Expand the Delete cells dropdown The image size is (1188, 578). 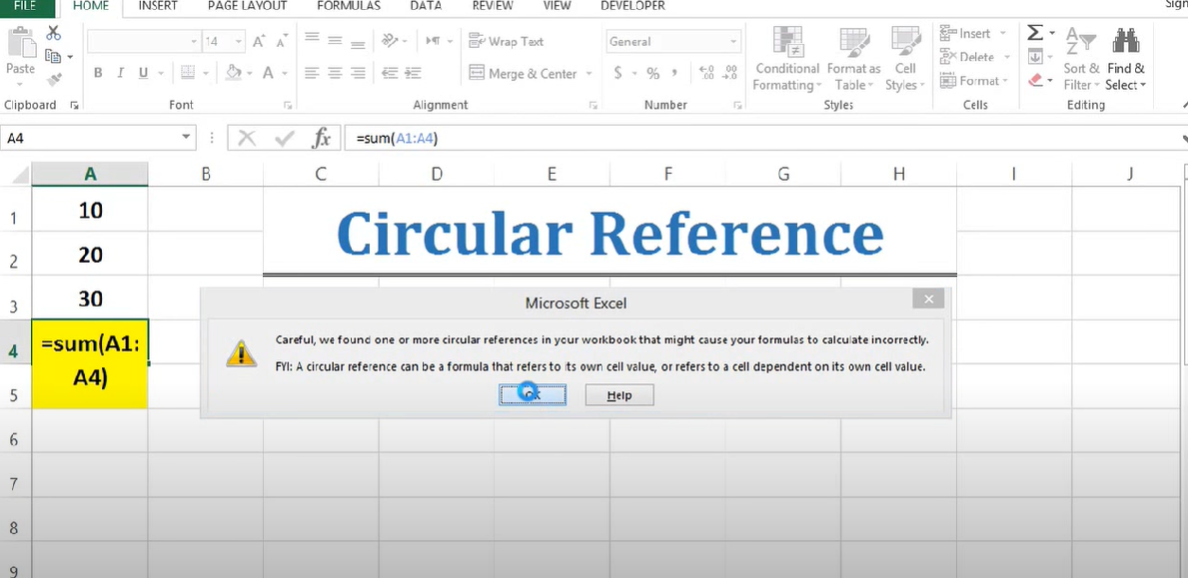coord(1007,57)
